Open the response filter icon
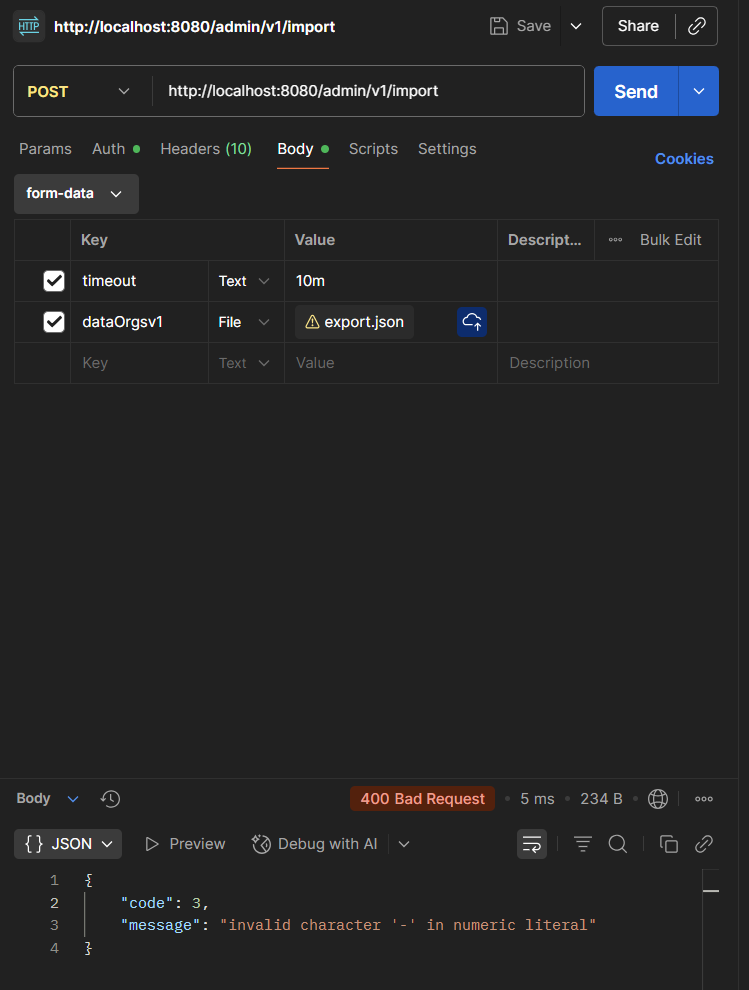 tap(583, 844)
